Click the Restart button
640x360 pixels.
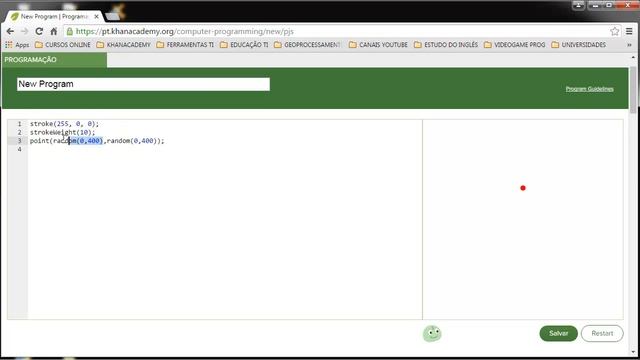(x=602, y=333)
